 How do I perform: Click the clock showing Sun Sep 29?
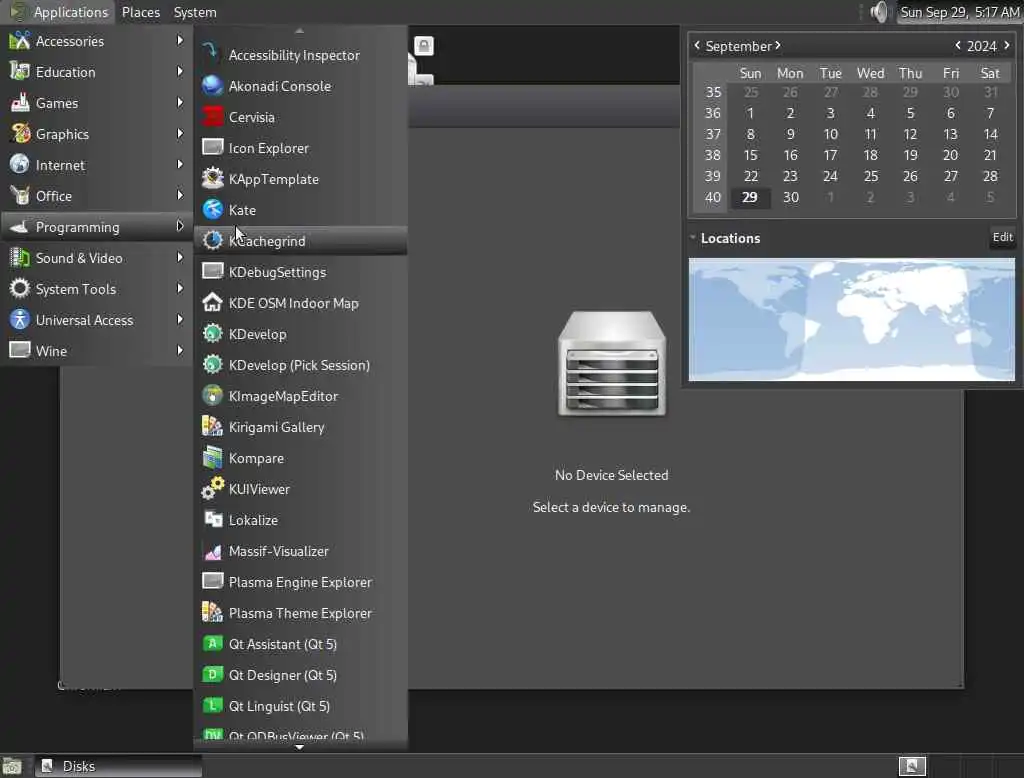click(959, 12)
